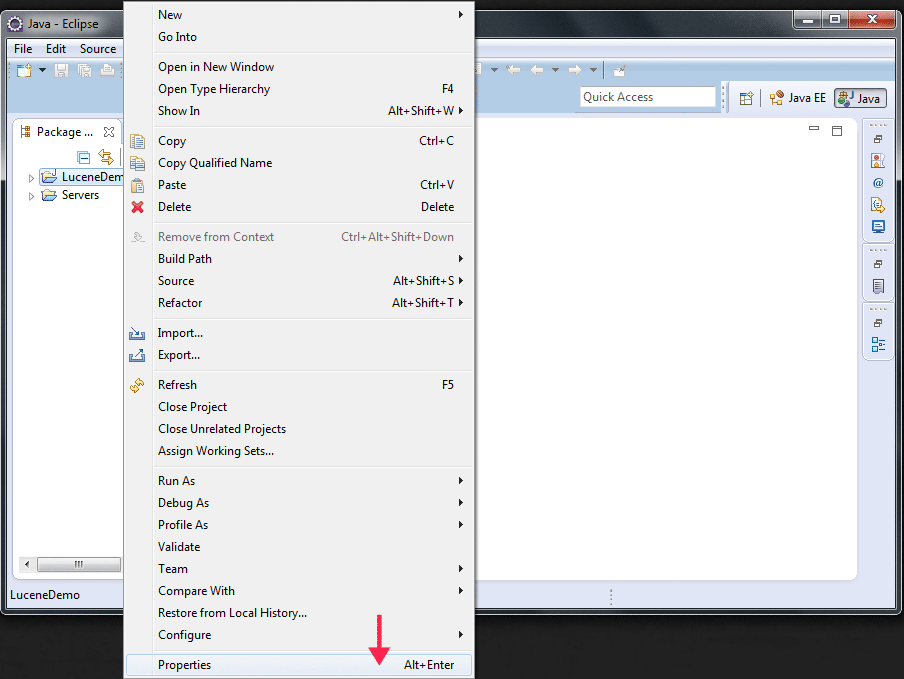
Task: Click the Last Edit Location arrow icon
Action: tap(513, 70)
